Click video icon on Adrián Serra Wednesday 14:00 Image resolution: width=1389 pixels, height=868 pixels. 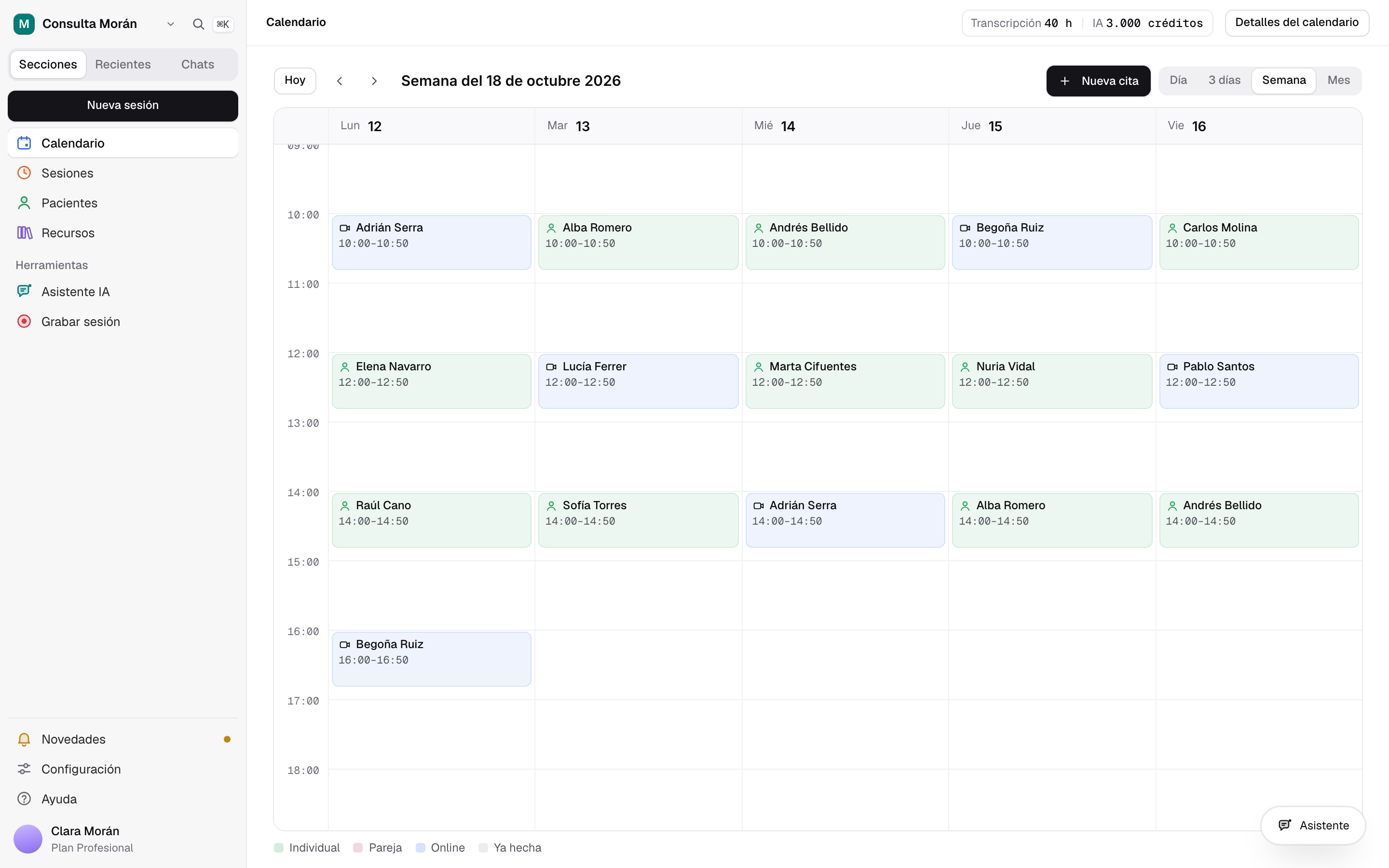tap(758, 506)
